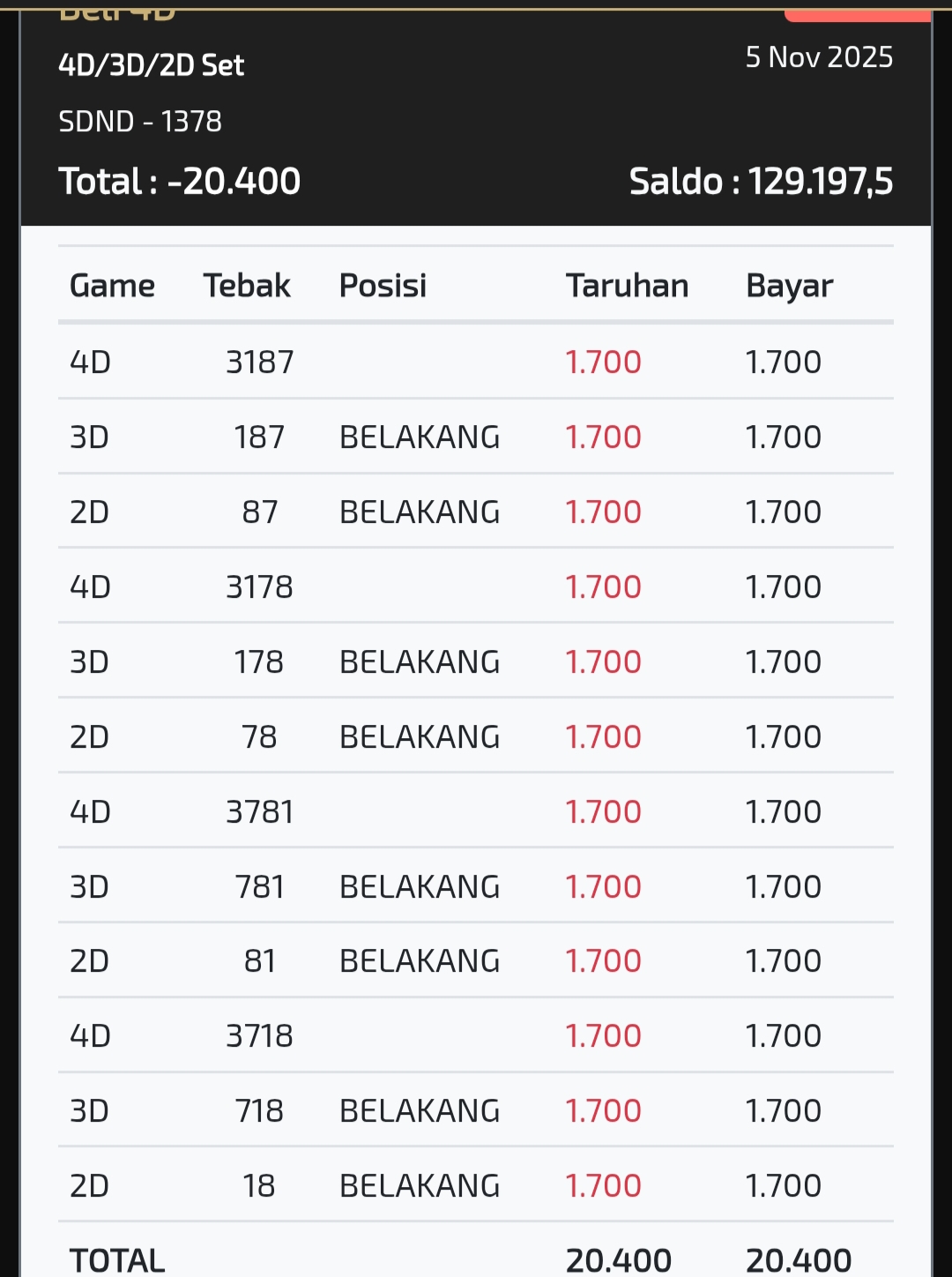Select the 4D guess number 3718

pyautogui.click(x=259, y=1036)
